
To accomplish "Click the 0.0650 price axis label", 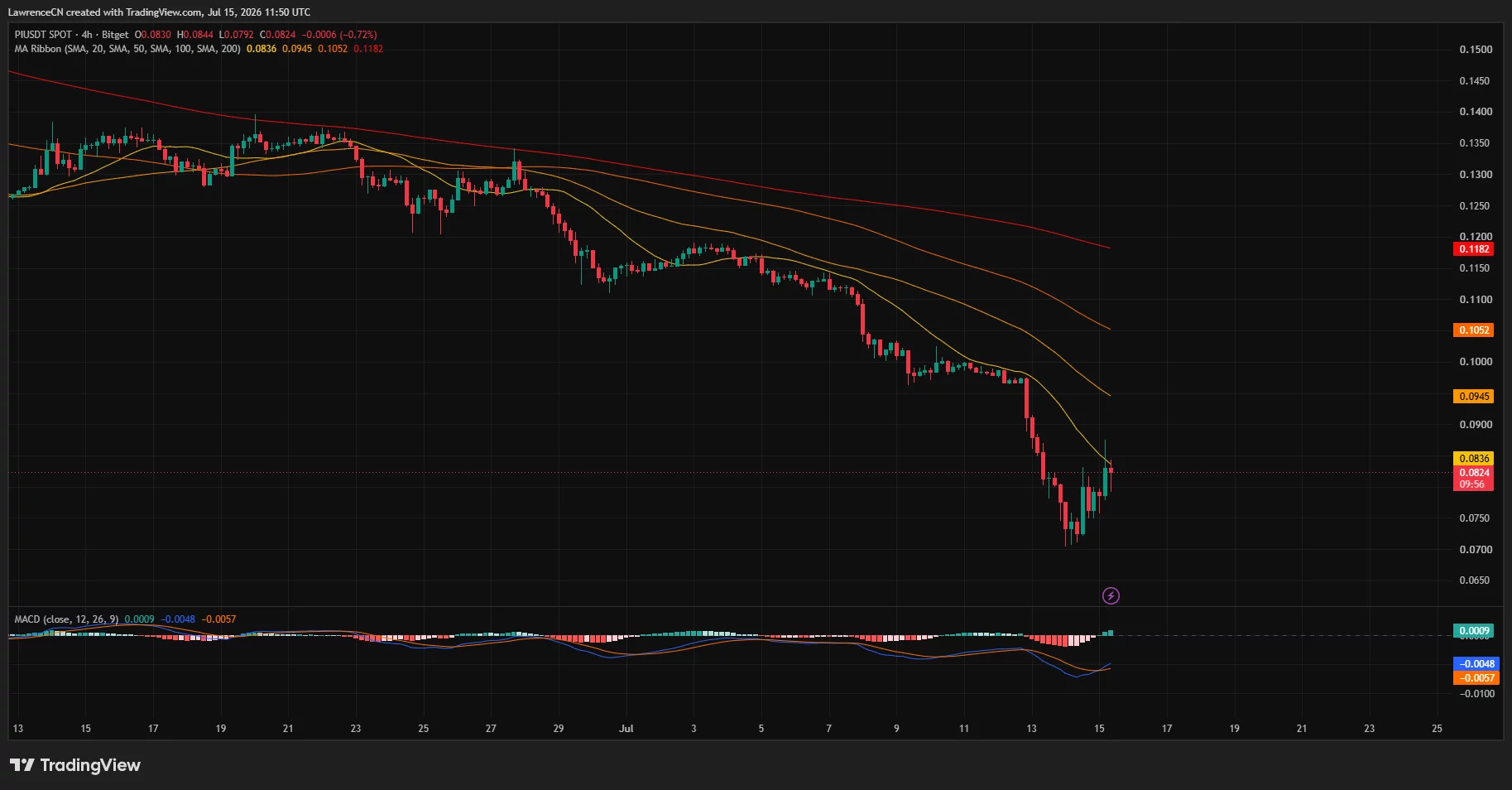I will (1476, 580).
